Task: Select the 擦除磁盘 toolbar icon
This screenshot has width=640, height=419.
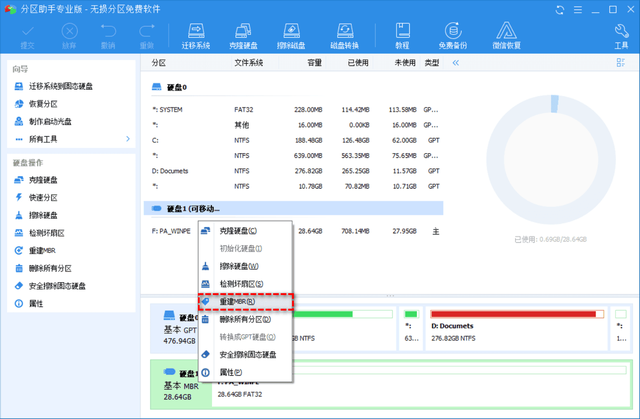Action: (x=291, y=36)
